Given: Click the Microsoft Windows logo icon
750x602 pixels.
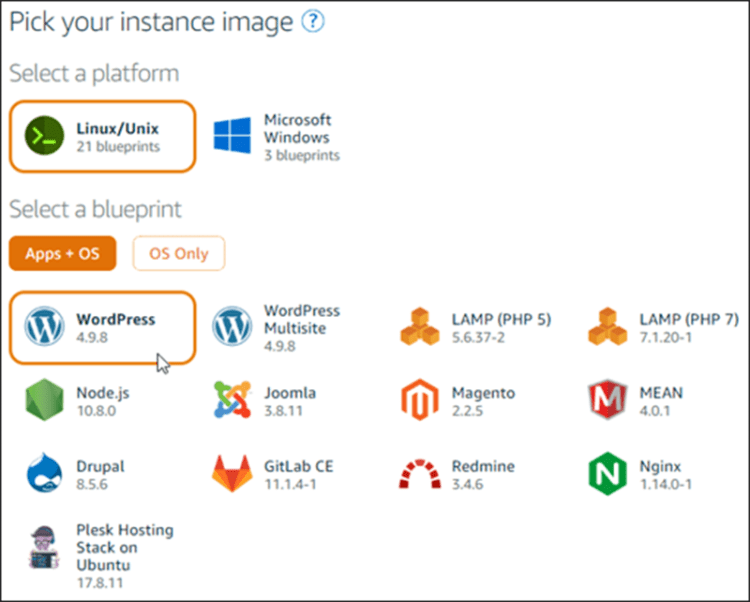Looking at the screenshot, I should [x=232, y=136].
